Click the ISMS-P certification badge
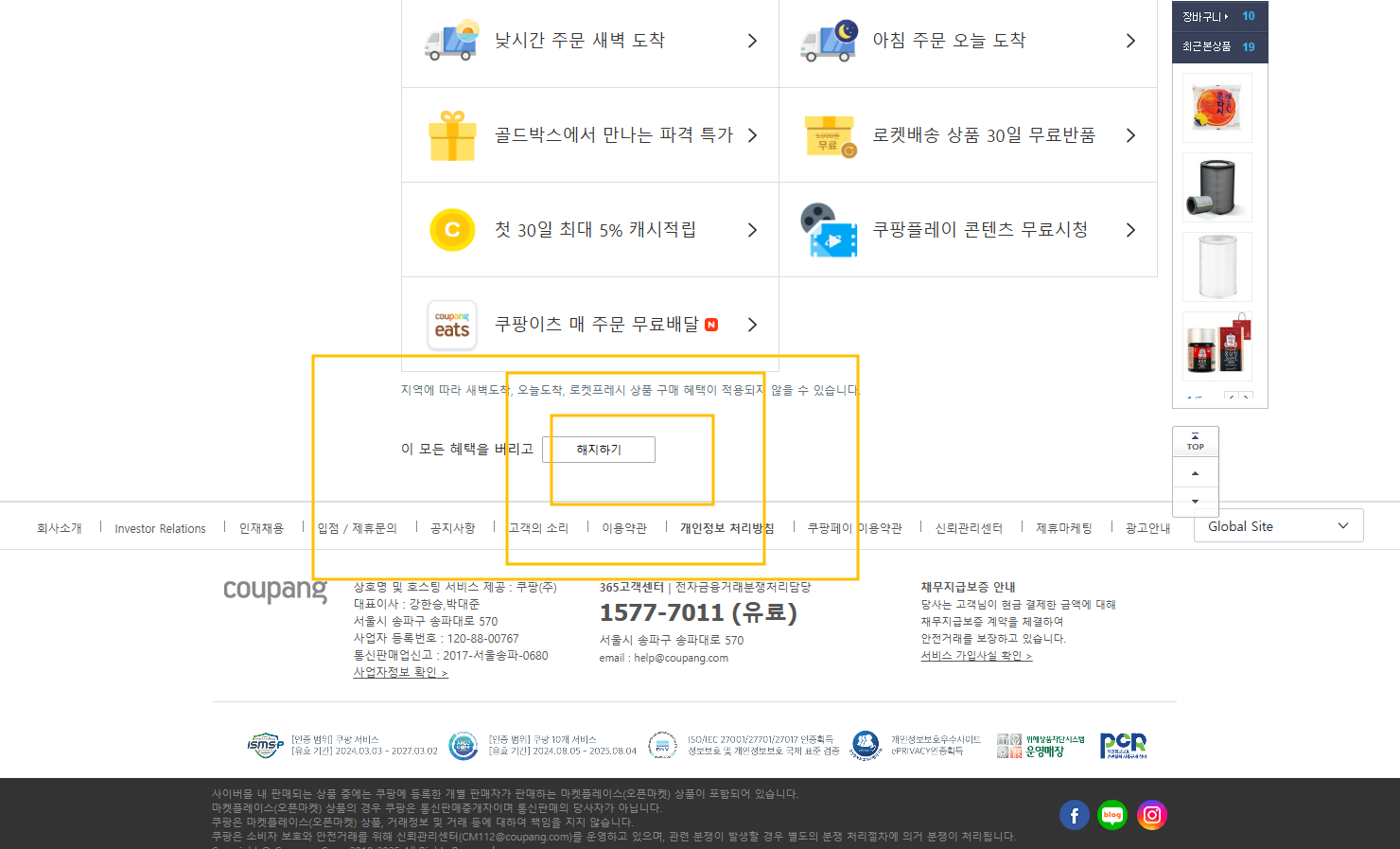 [265, 746]
